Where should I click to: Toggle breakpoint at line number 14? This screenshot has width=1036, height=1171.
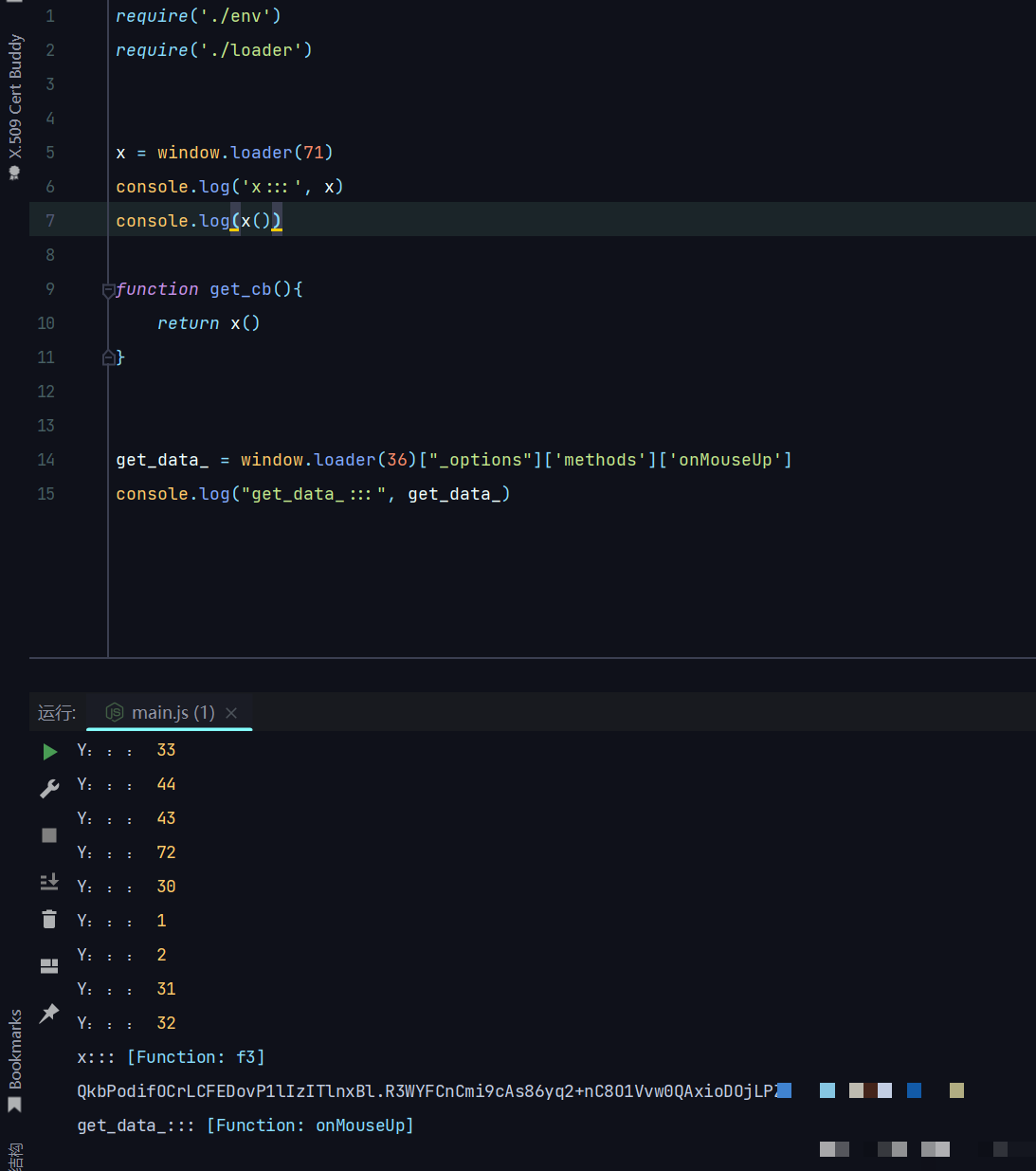click(x=46, y=460)
